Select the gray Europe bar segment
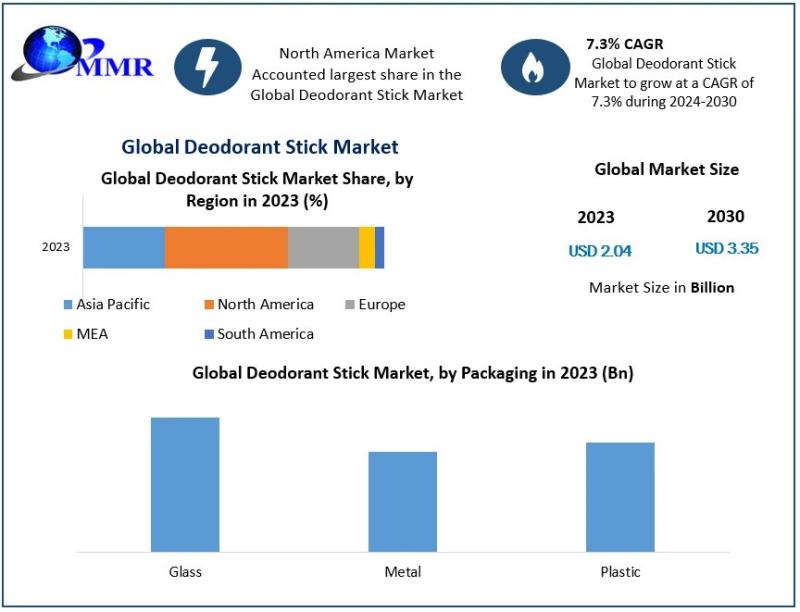Viewport: 800px width, 612px height. (323, 247)
